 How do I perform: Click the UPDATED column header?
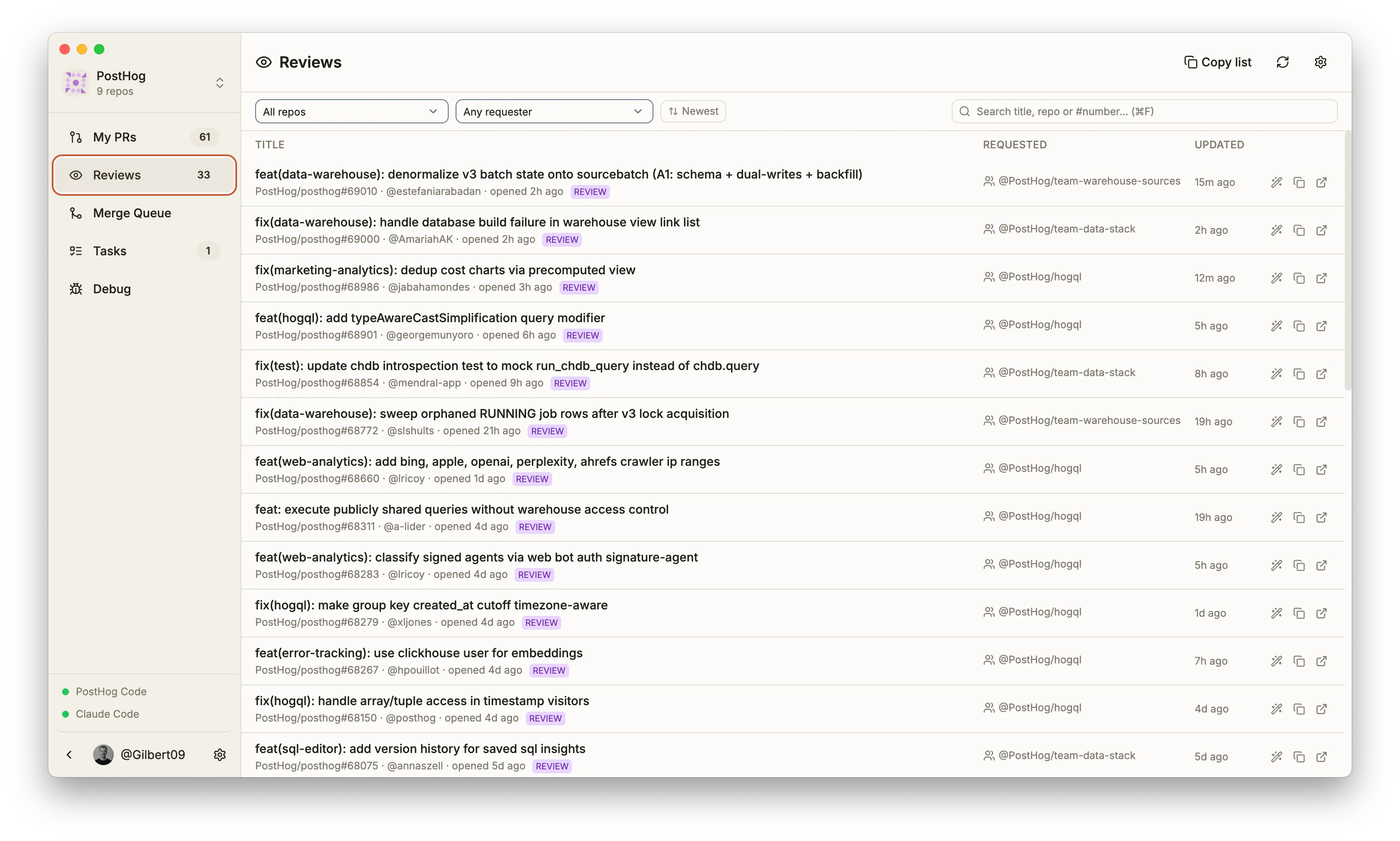[x=1219, y=144]
